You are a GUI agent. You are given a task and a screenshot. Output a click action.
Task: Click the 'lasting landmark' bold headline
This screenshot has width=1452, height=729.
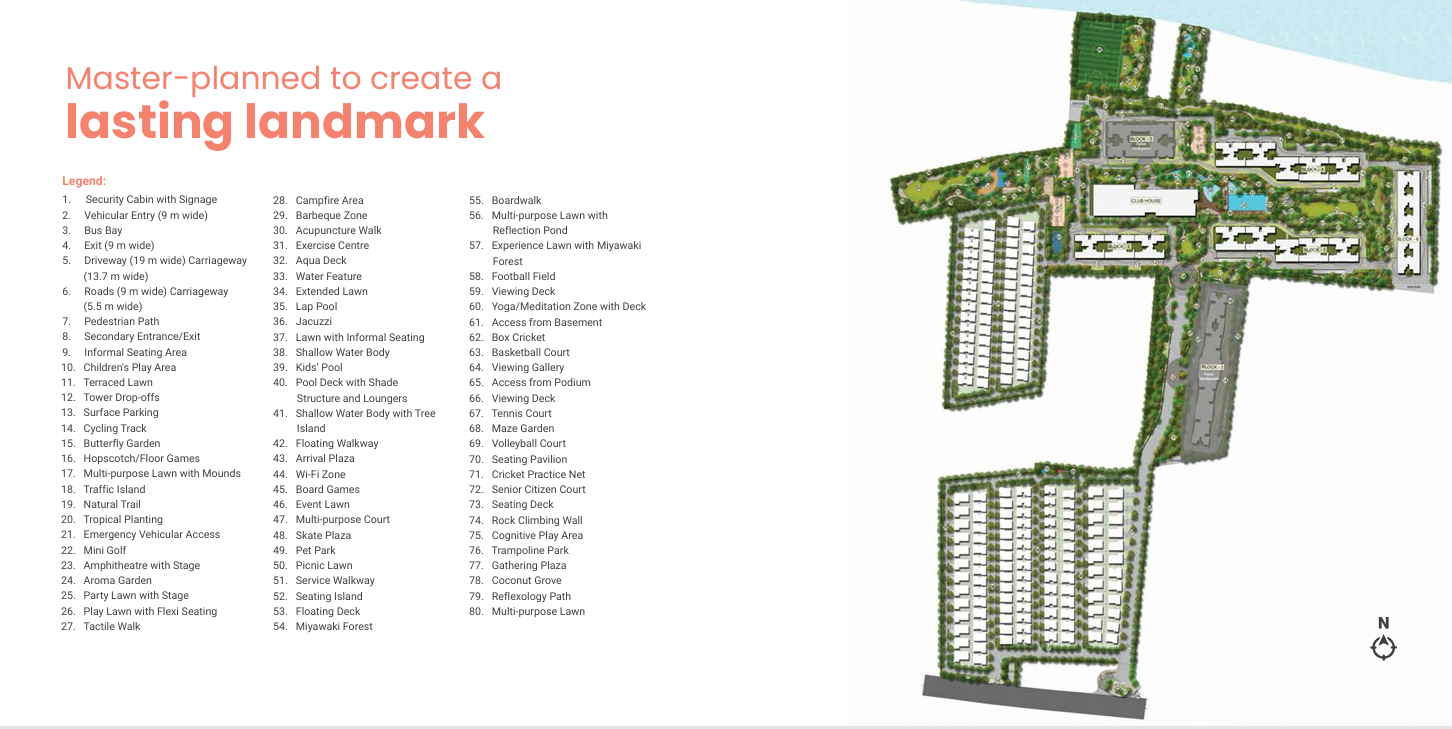click(275, 122)
